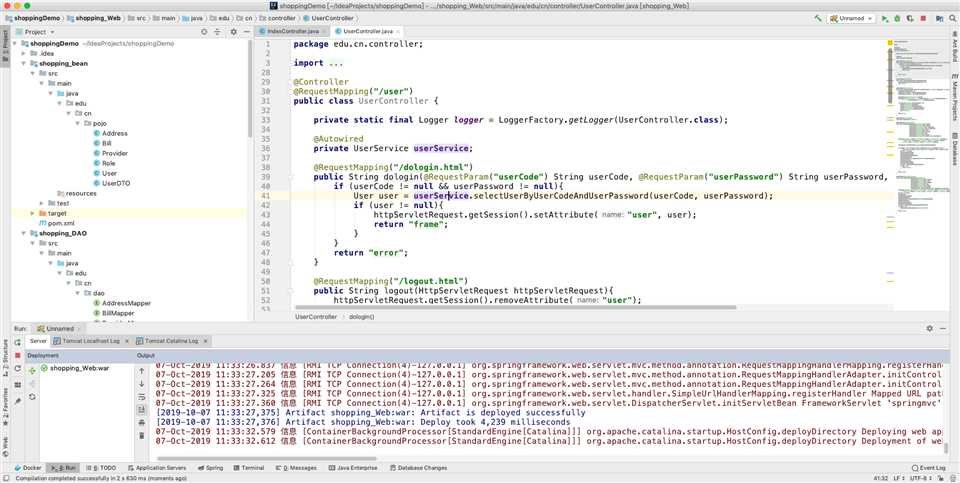Move up the console output with the up arrow
The image size is (960, 483).
(x=142, y=370)
